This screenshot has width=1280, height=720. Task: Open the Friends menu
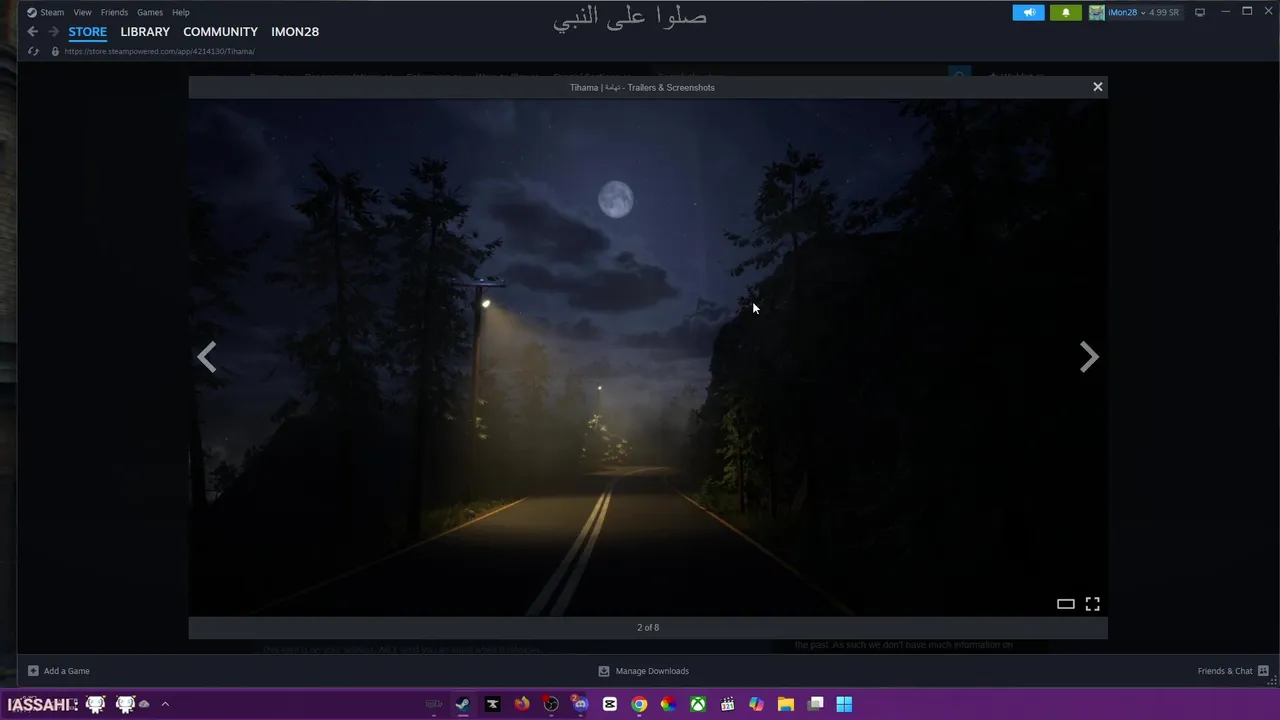pos(114,12)
